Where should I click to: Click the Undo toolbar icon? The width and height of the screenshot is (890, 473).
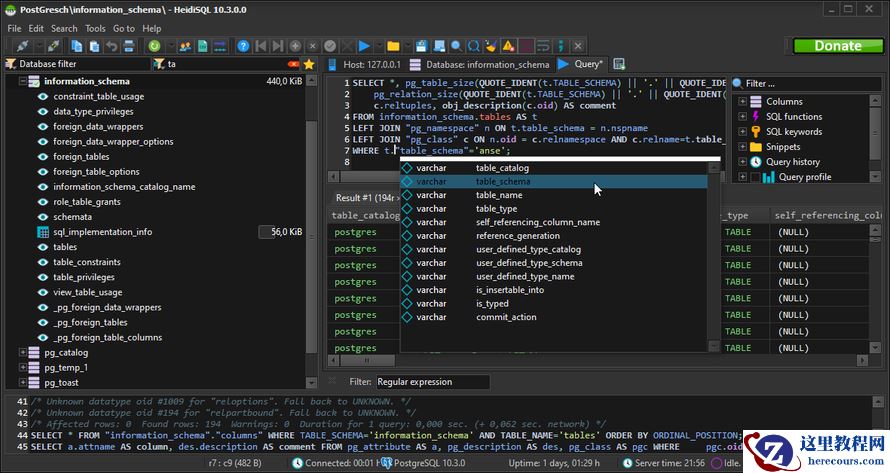pos(113,46)
